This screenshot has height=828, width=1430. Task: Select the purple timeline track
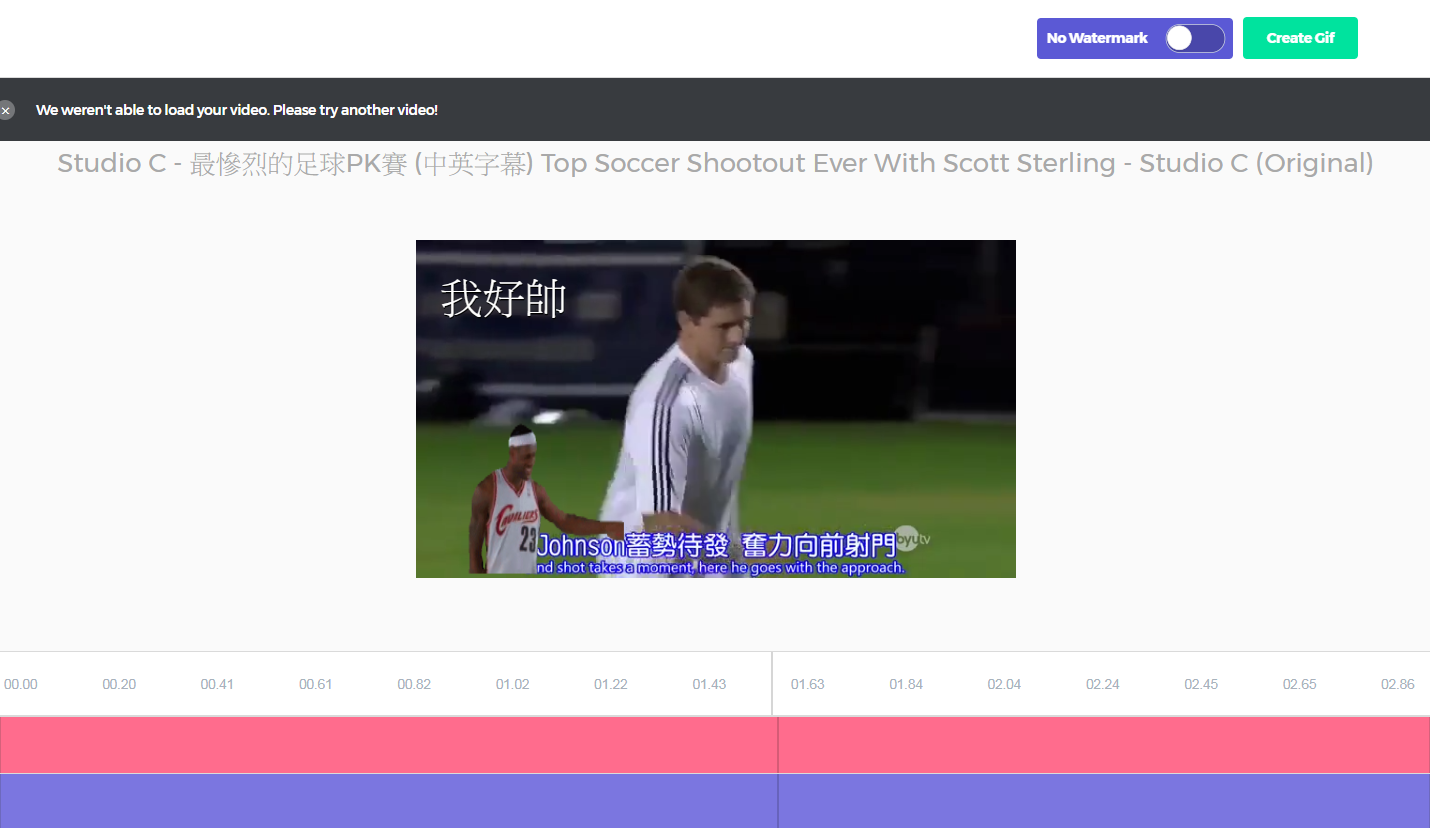point(715,801)
